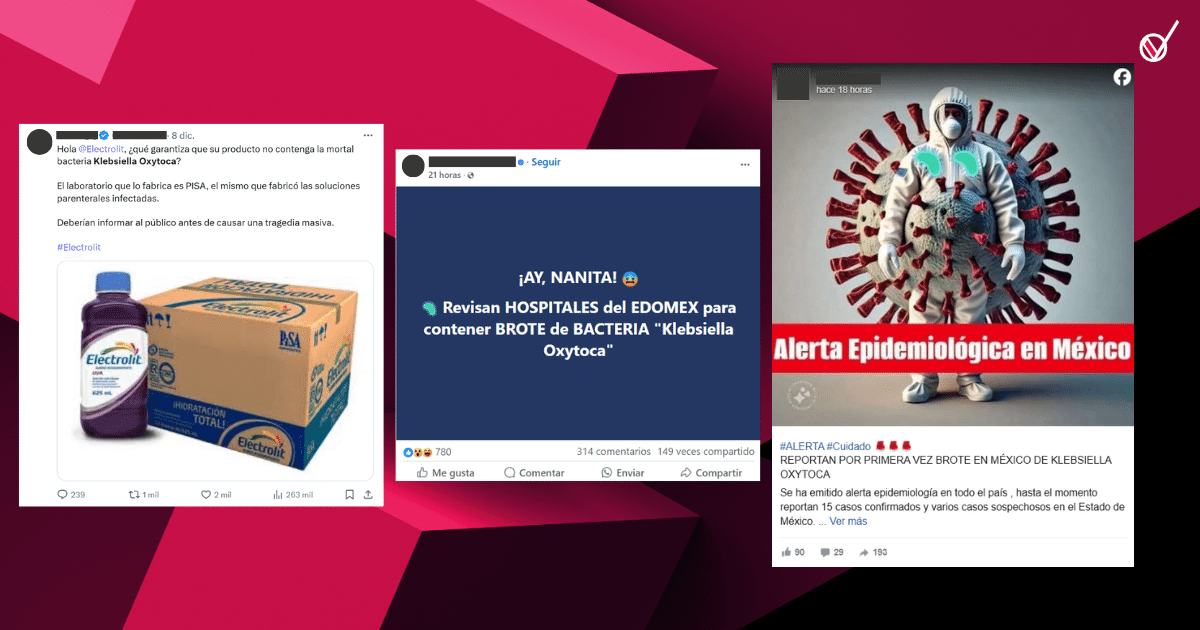Open the three-dot menu on Facebook post

coord(744,163)
